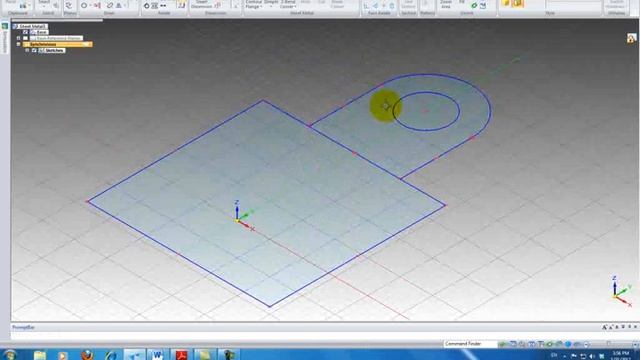Choose the Smart Dimension tool
The height and width of the screenshot is (360, 640).
tap(202, 4)
